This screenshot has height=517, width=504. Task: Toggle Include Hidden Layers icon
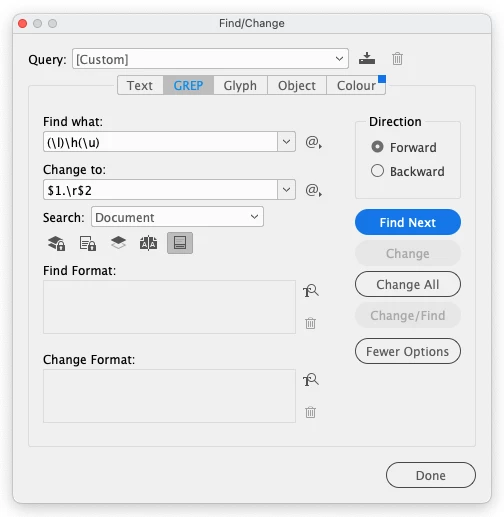[x=118, y=243]
